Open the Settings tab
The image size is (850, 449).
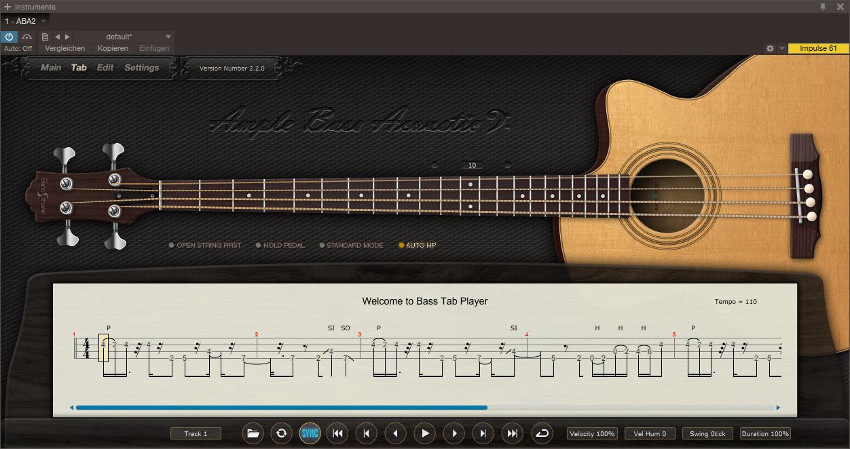[142, 68]
